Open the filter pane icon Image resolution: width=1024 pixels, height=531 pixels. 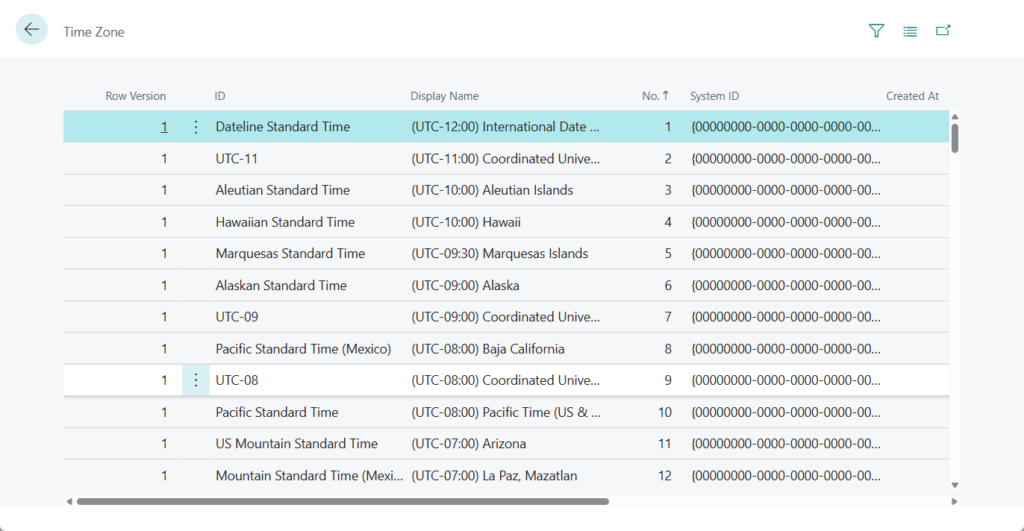click(877, 31)
